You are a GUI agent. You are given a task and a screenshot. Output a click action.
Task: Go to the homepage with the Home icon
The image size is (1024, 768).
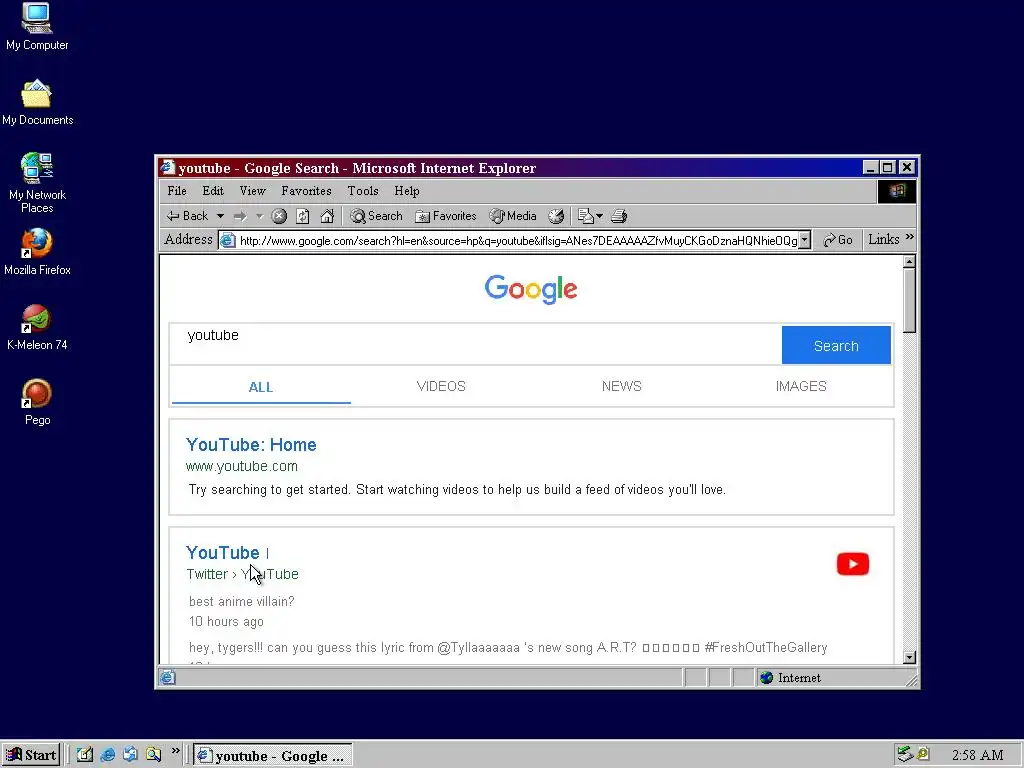click(327, 216)
